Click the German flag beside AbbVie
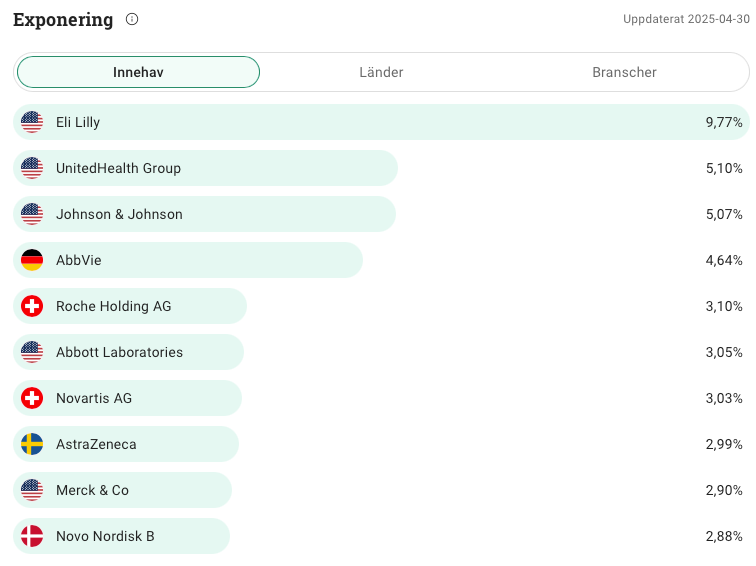756x566 pixels. coord(32,260)
